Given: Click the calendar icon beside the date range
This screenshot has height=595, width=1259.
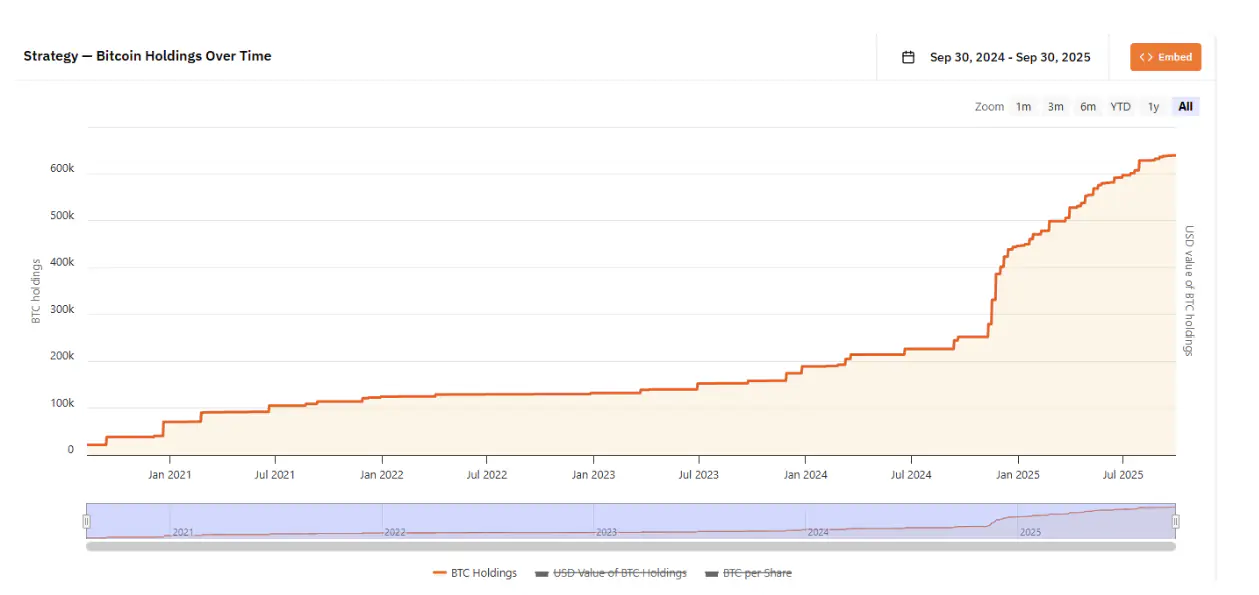Looking at the screenshot, I should click(908, 57).
